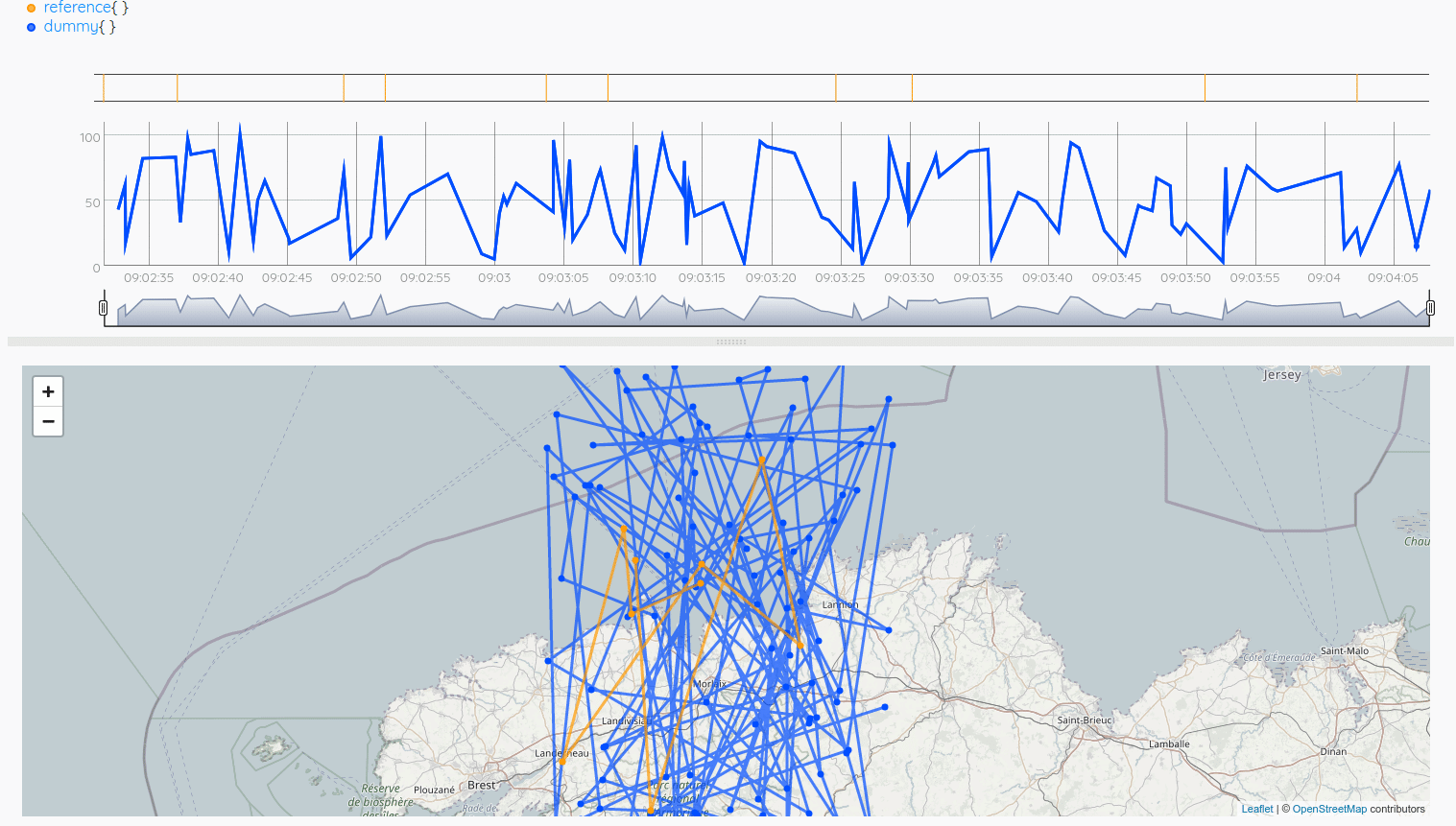Viewport: 1456px width, 826px height.
Task: Select the gray marker in annotation strip
Action: click(x=1205, y=88)
